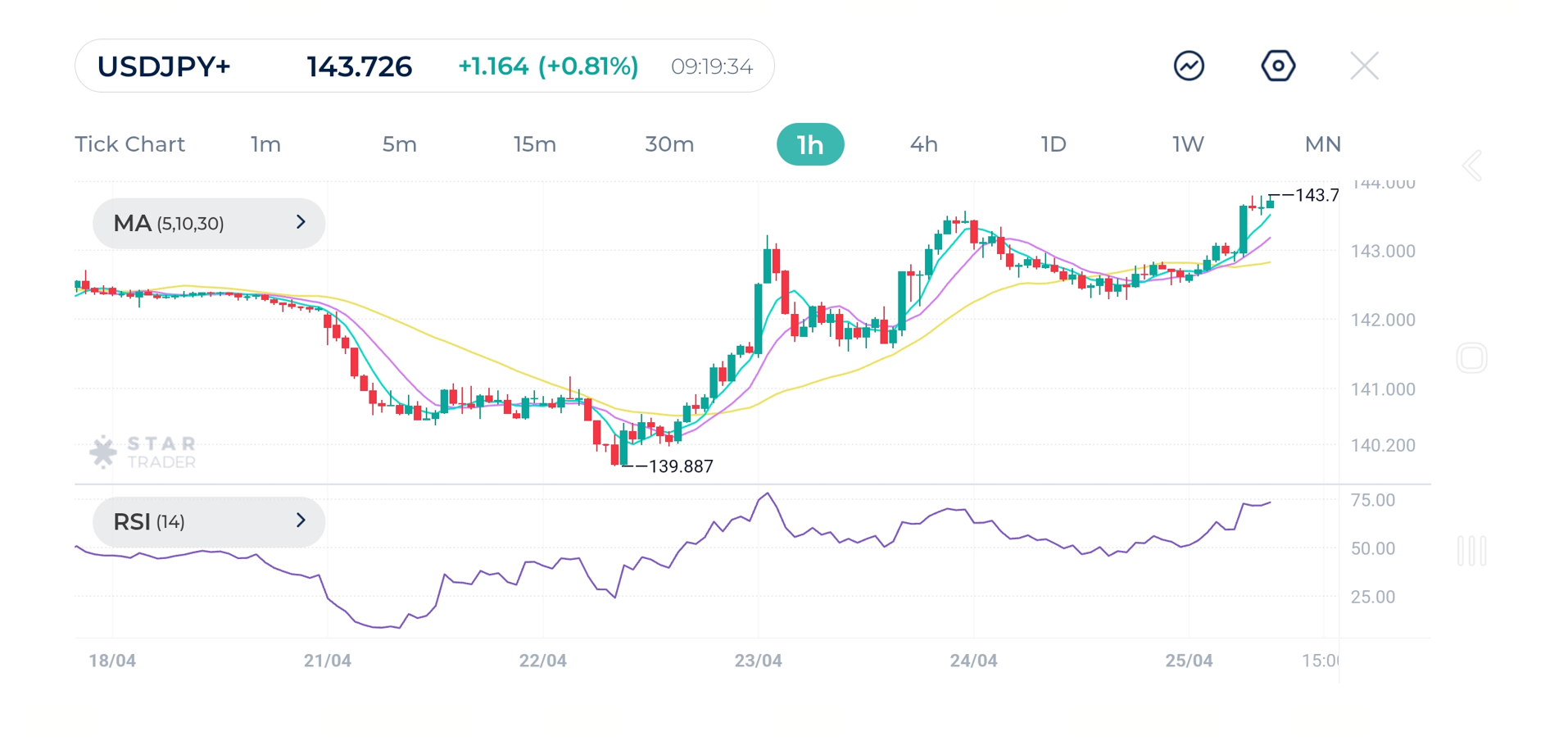1568x750 pixels.
Task: Select the active 1h timeframe
Action: tap(809, 144)
